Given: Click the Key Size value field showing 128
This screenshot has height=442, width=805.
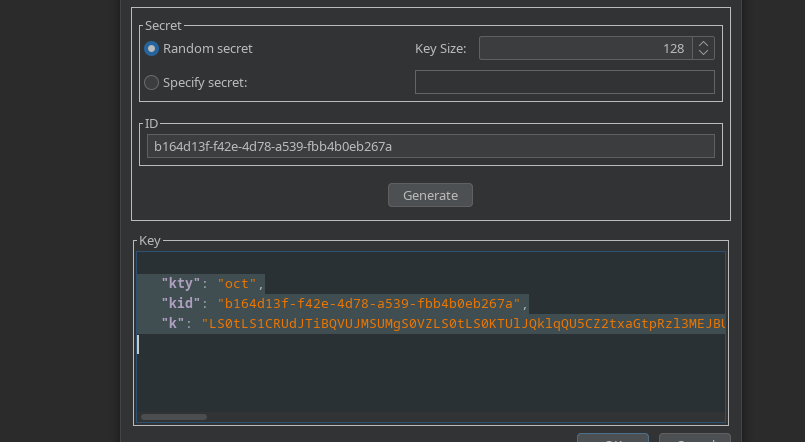Looking at the screenshot, I should (585, 48).
